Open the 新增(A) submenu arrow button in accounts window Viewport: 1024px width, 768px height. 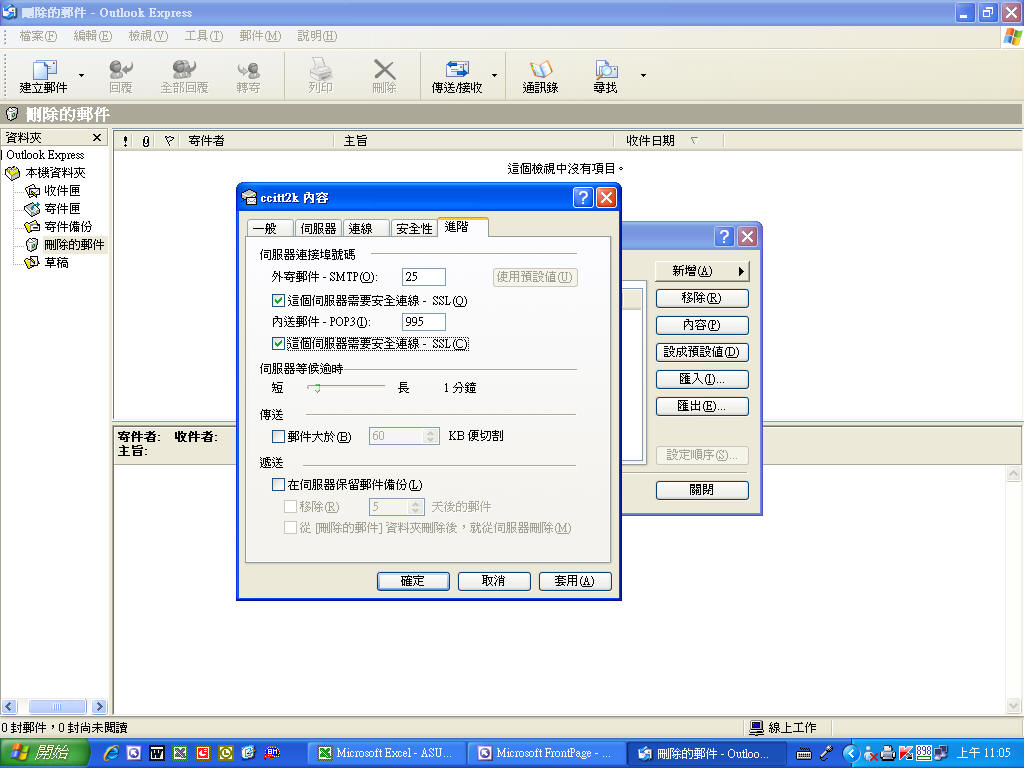(702, 271)
